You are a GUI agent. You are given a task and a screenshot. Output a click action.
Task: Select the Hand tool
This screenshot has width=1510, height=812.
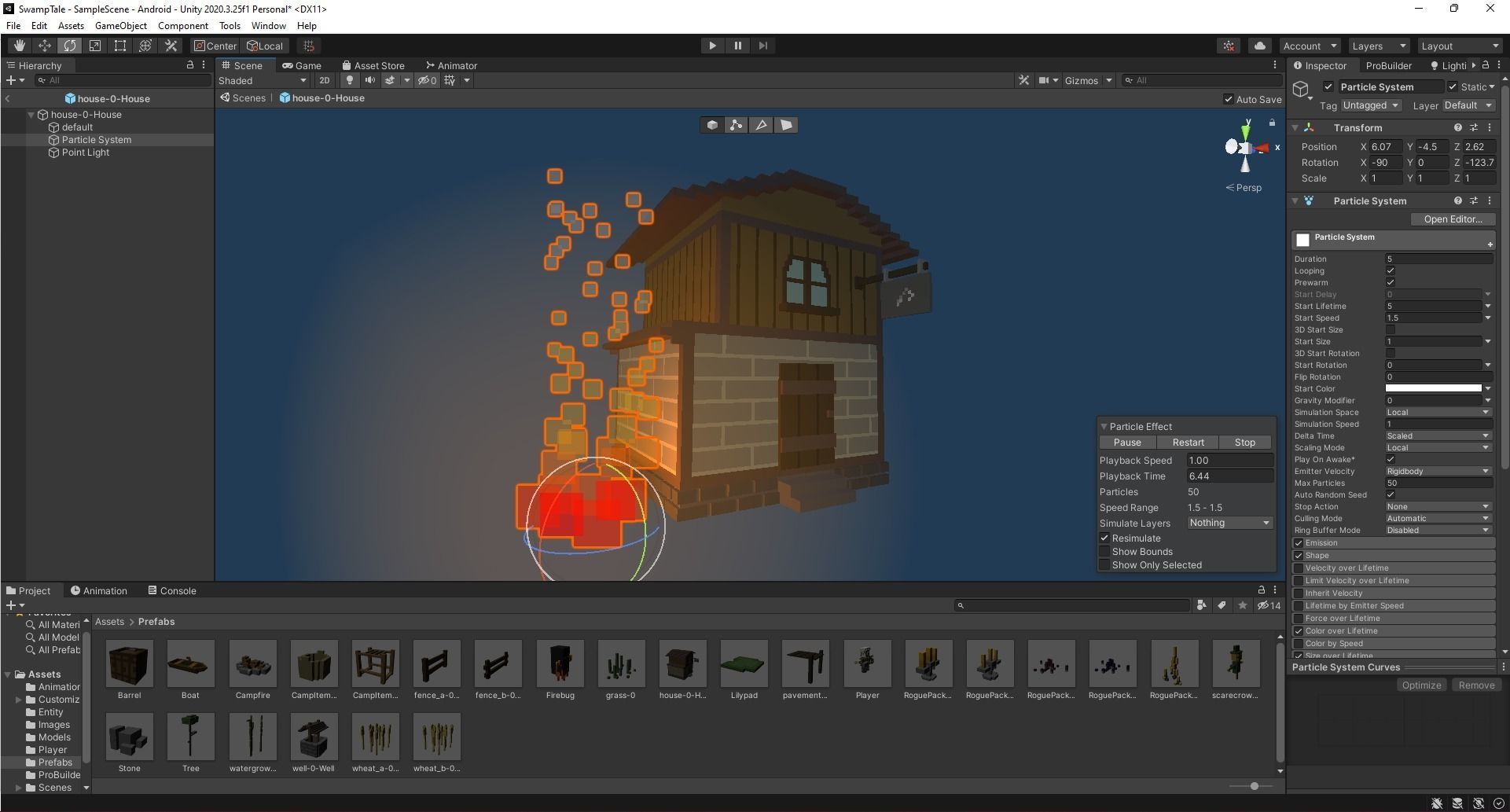[x=19, y=46]
